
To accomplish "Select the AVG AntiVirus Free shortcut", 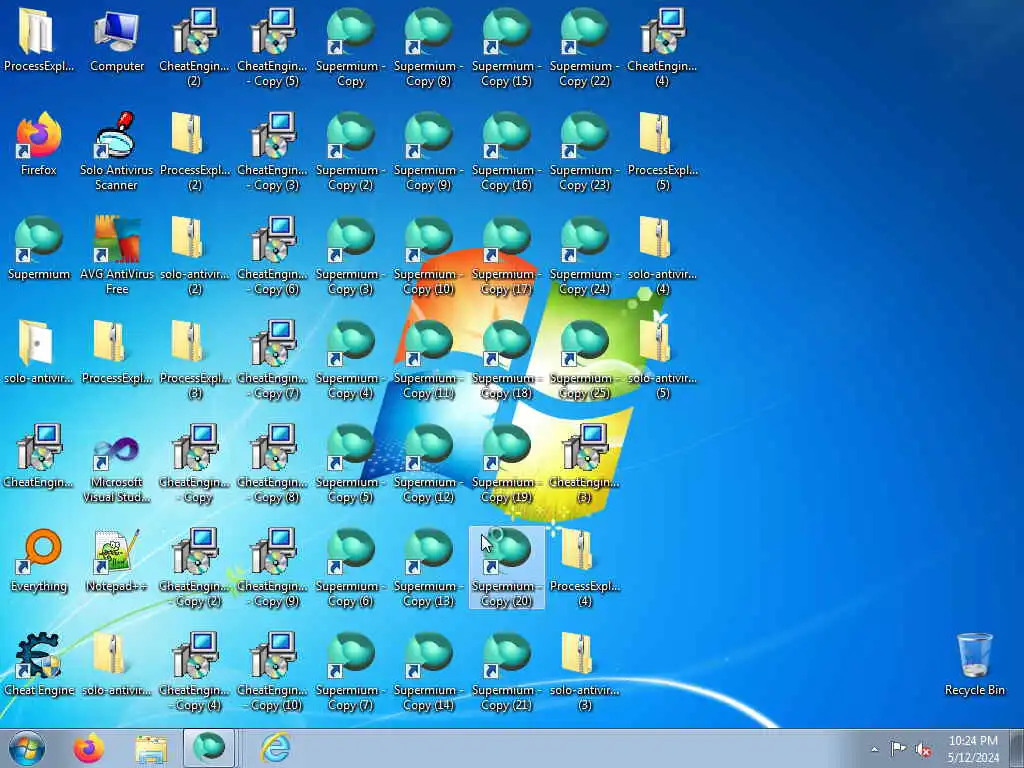I will click(x=117, y=255).
